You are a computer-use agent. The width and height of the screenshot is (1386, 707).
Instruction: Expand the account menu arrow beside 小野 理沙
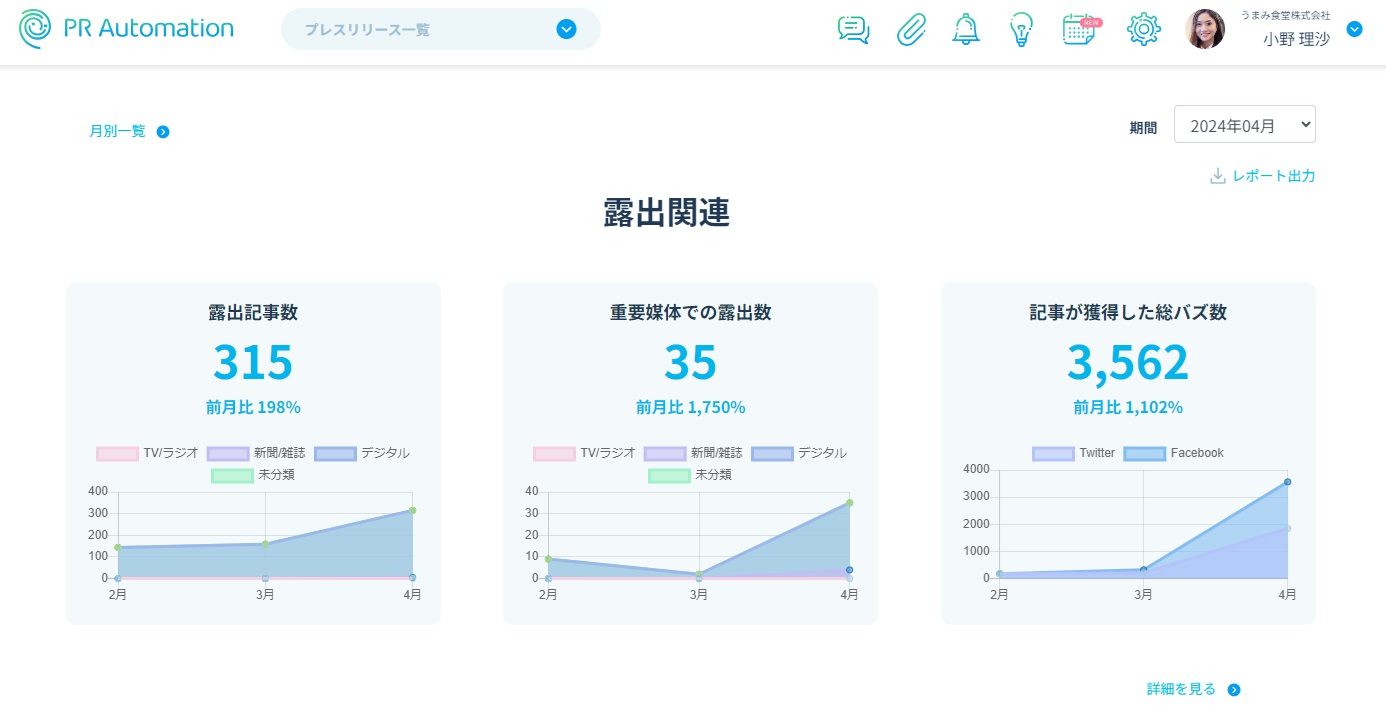[x=1355, y=29]
